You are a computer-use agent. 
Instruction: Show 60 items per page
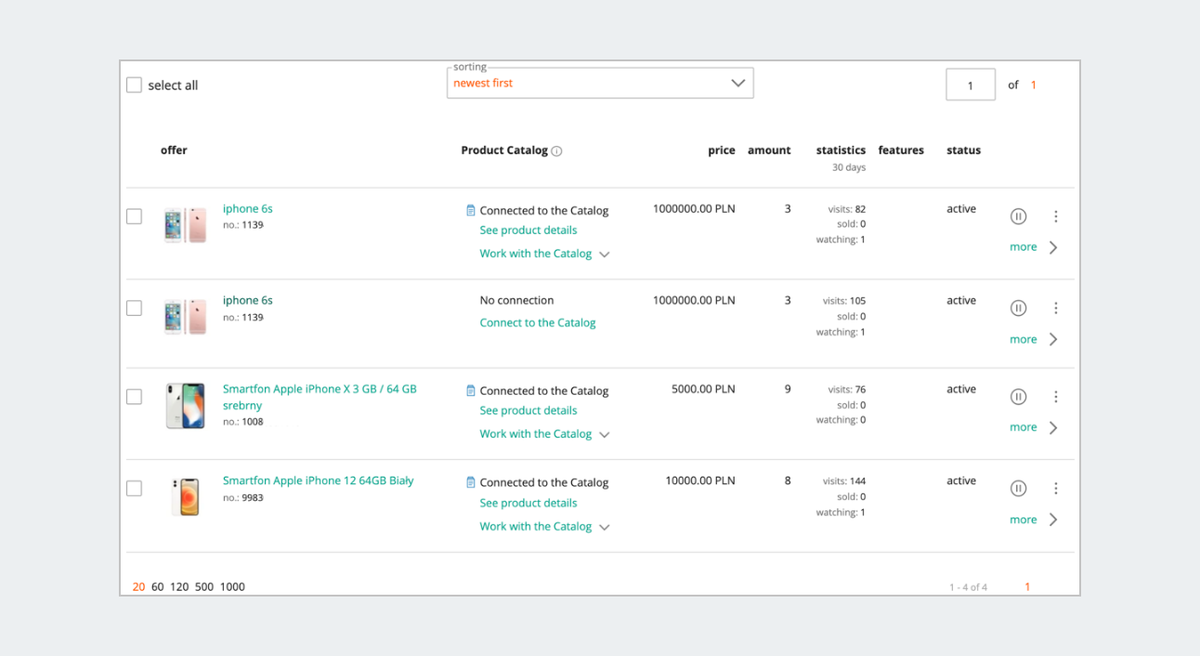click(158, 587)
